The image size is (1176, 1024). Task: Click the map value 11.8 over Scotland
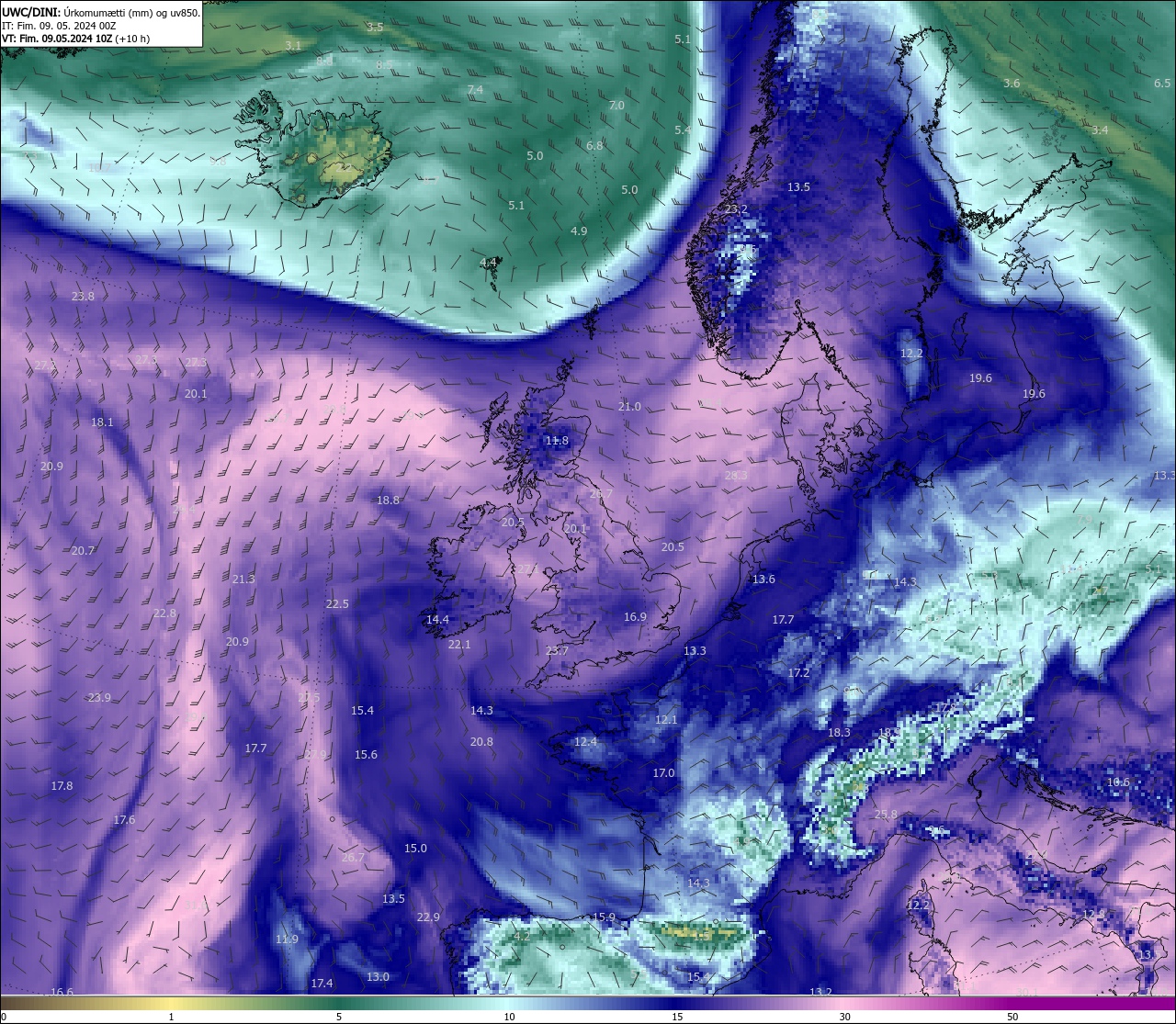click(557, 441)
